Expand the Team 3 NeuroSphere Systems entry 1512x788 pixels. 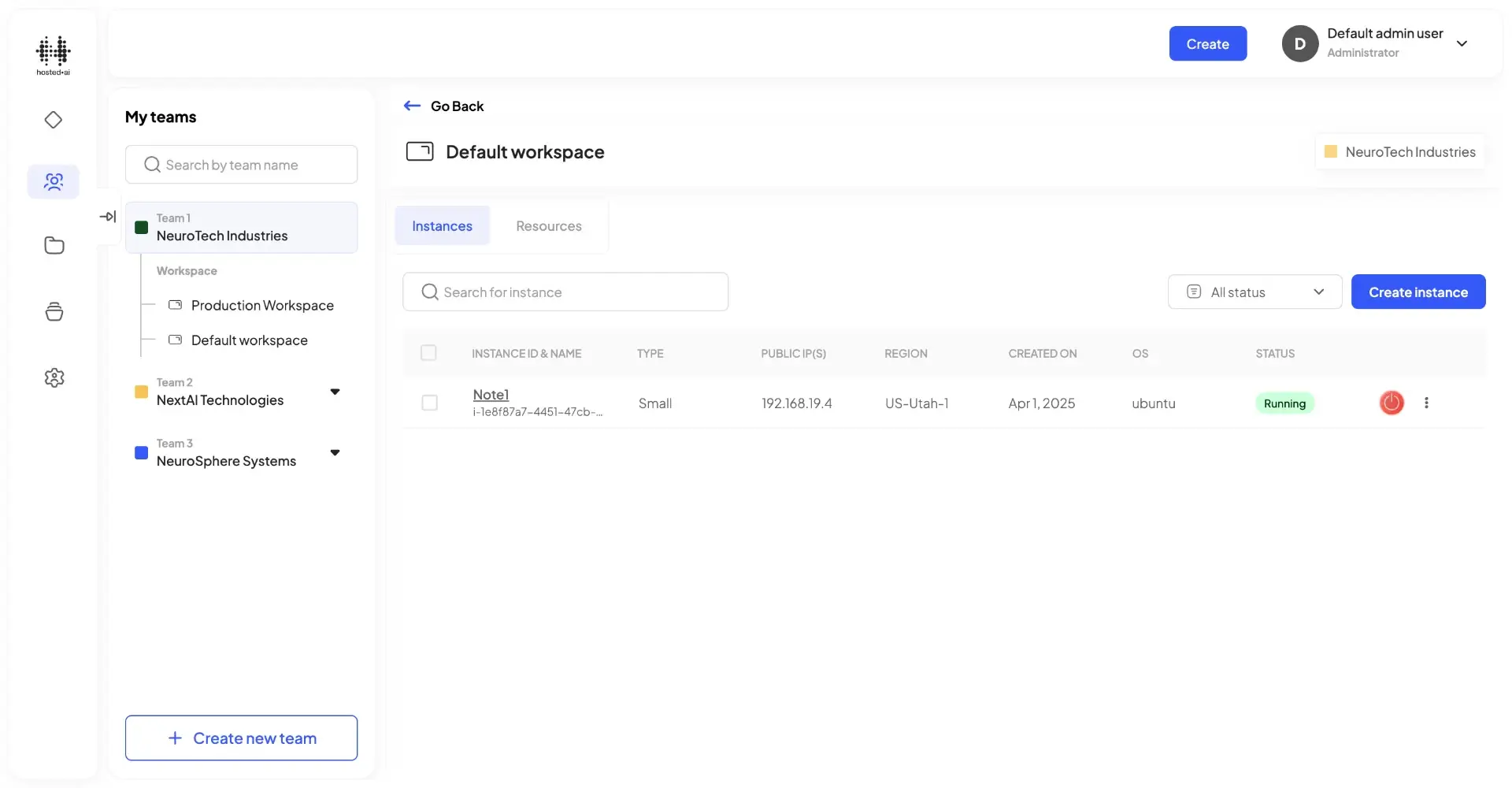pos(335,453)
